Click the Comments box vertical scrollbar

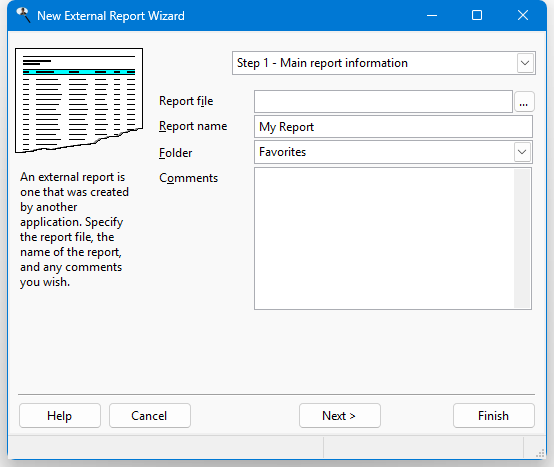[522, 239]
